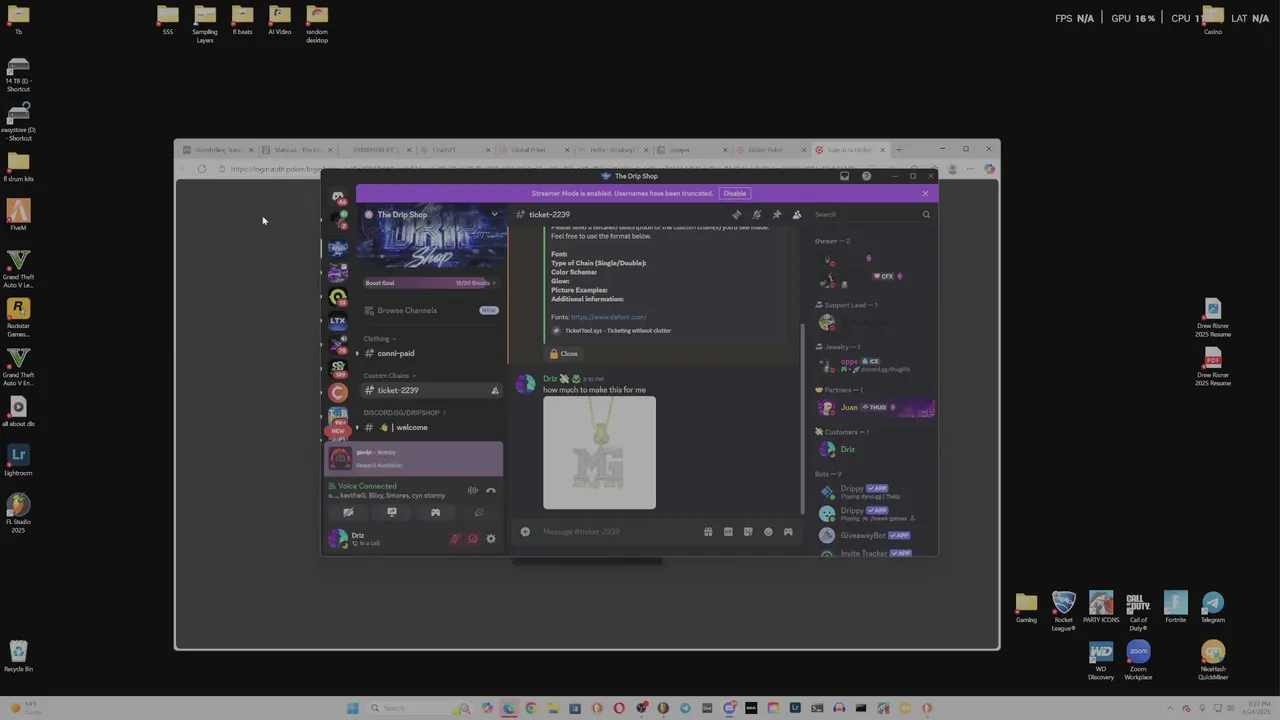This screenshot has width=1280, height=720.
Task: Select opps in the Jewelry member list
Action: pyautogui.click(x=876, y=365)
